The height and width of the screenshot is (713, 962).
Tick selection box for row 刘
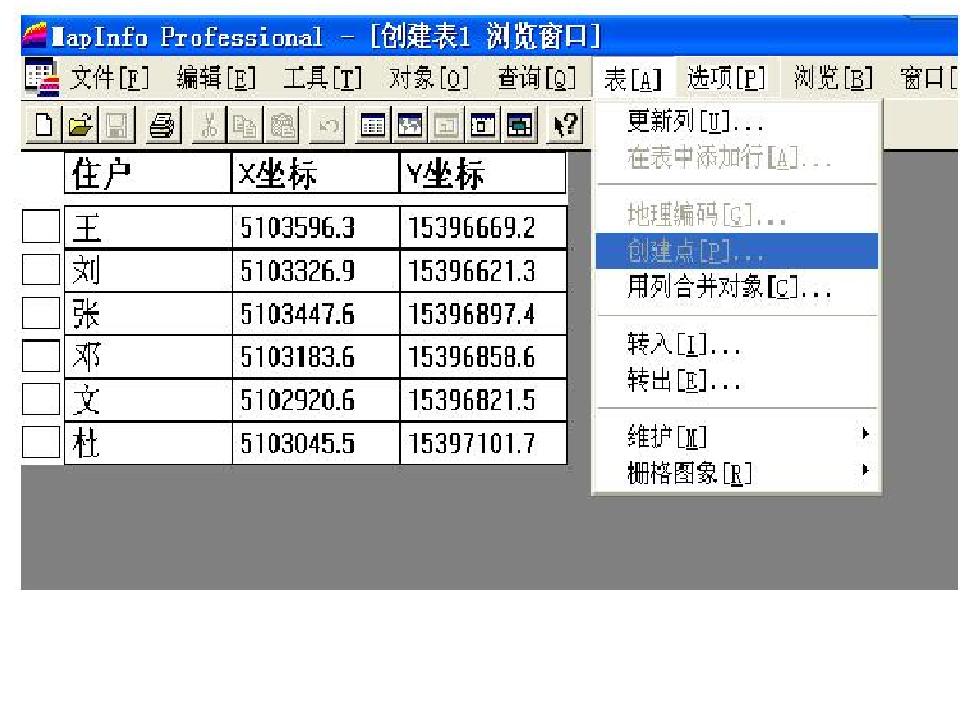point(41,269)
